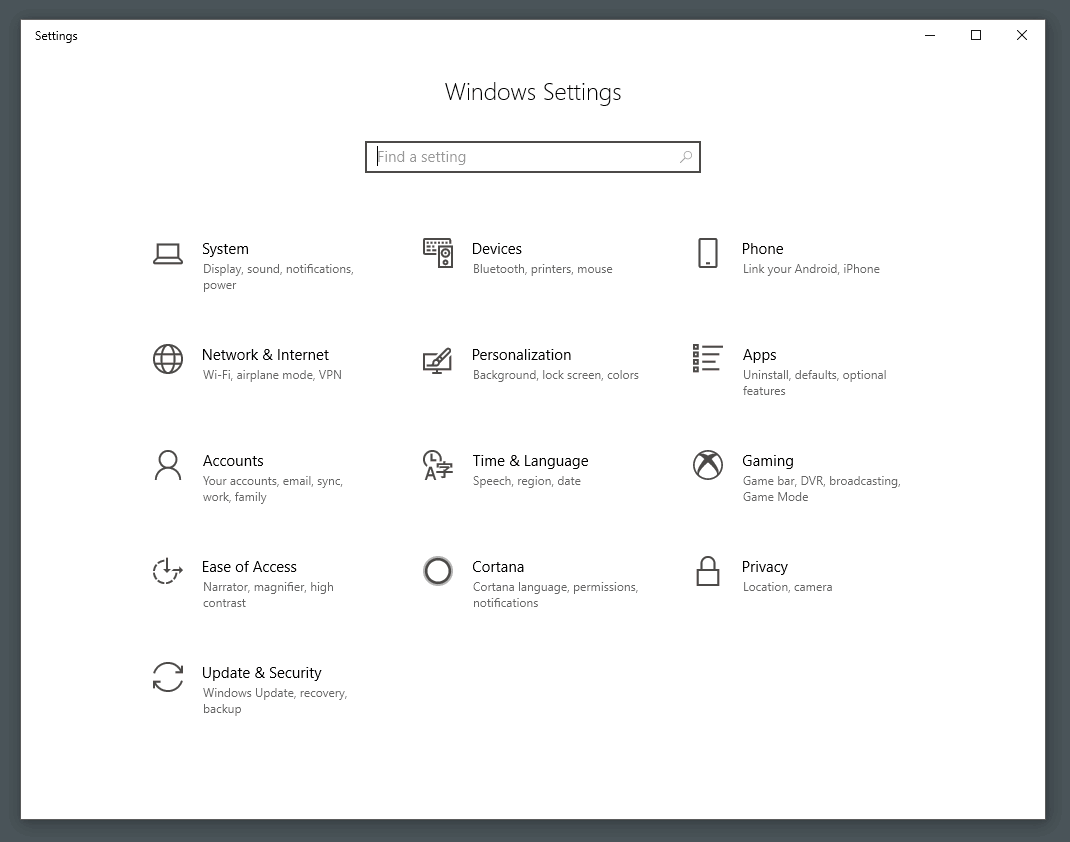Minimize the Settings window

(929, 35)
